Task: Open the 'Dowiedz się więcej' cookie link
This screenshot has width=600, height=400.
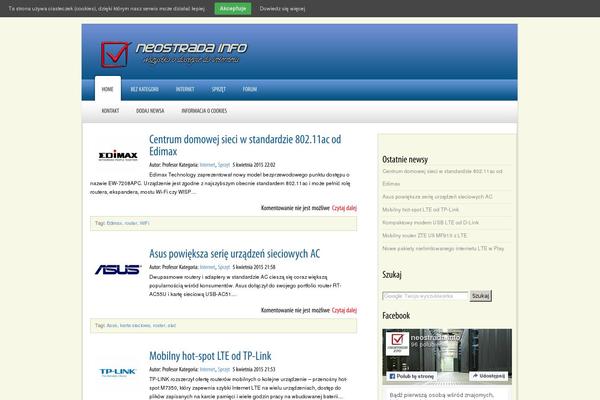Action: coord(282,8)
